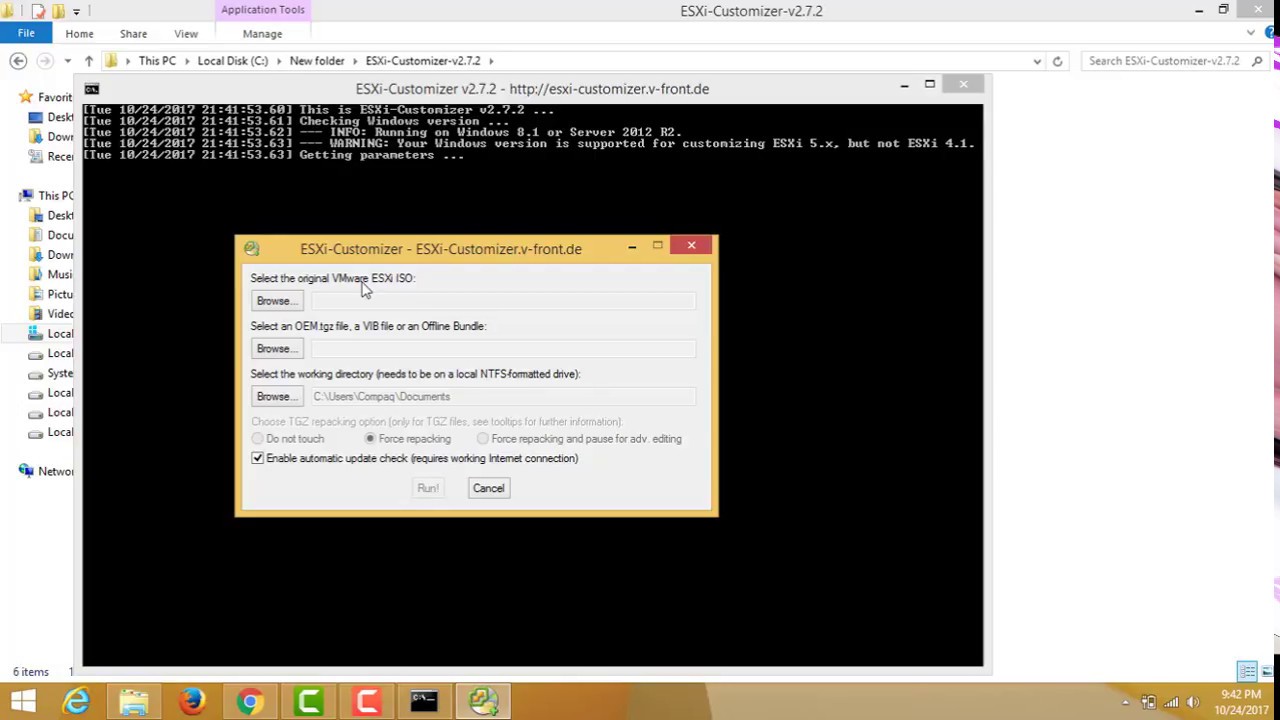Click the Explorer Back arrow

[x=18, y=61]
